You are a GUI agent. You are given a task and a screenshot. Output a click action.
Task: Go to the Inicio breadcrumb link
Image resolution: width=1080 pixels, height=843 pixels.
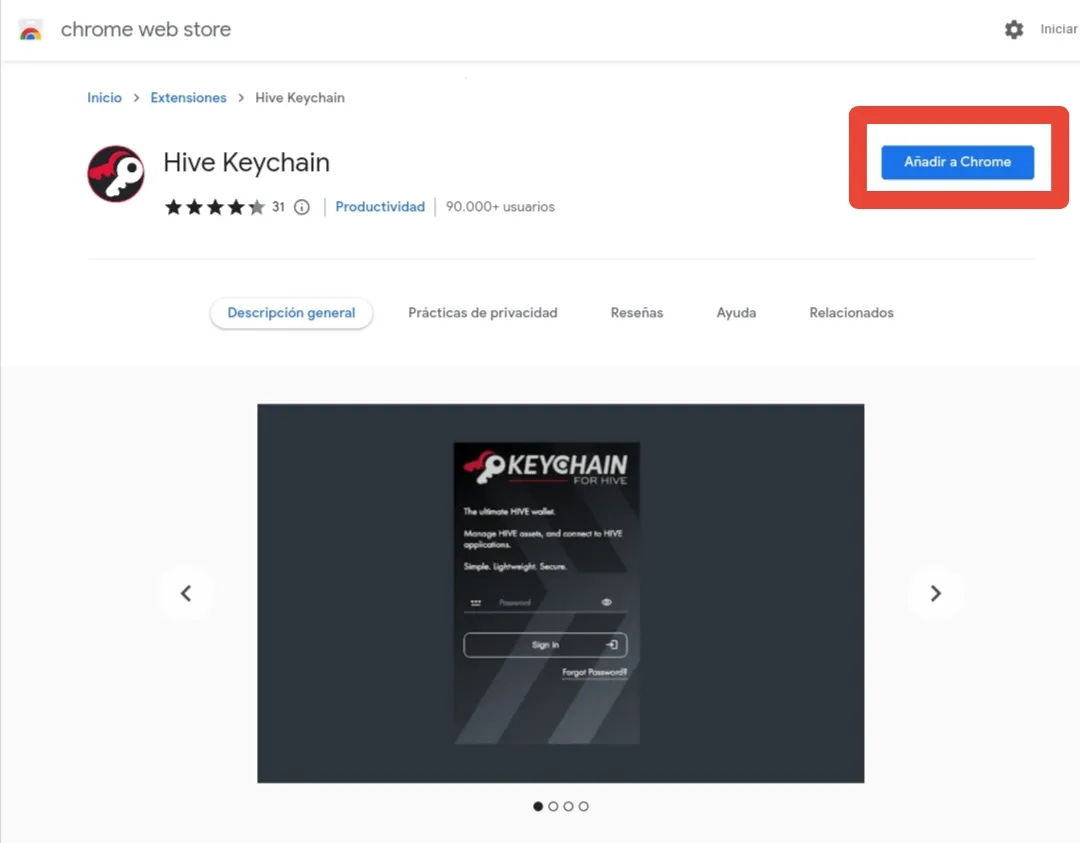(104, 98)
